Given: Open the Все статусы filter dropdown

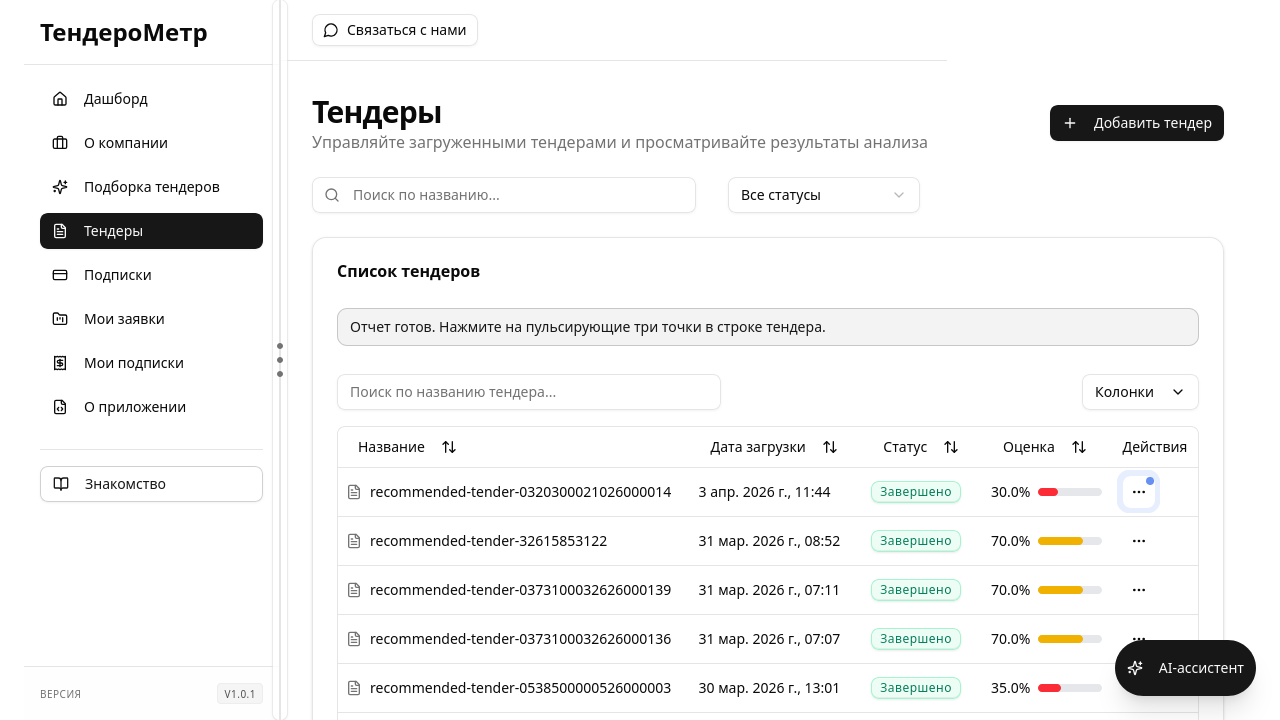Looking at the screenshot, I should 824,195.
